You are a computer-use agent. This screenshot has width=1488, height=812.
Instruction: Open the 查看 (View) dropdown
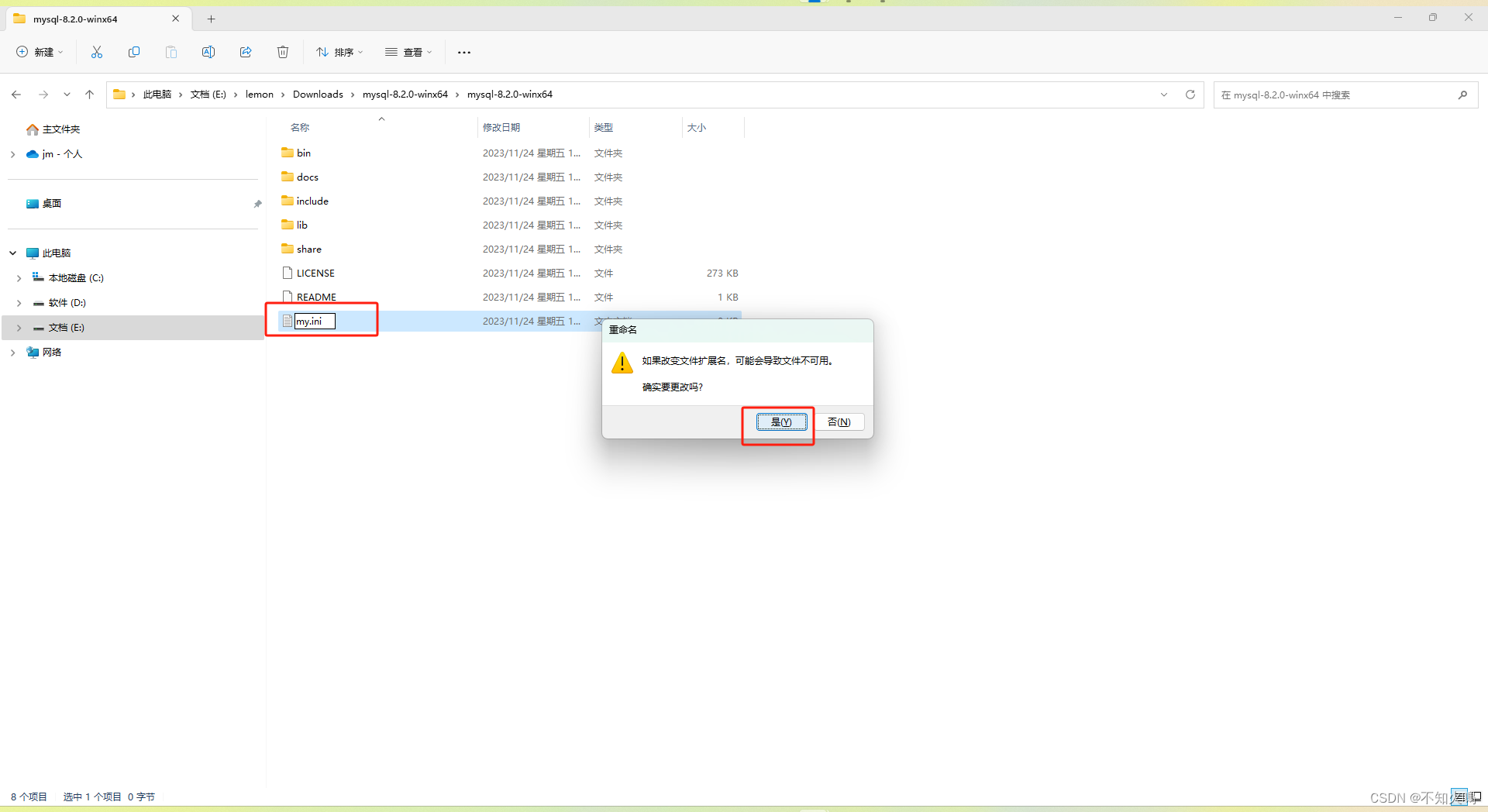click(x=408, y=52)
